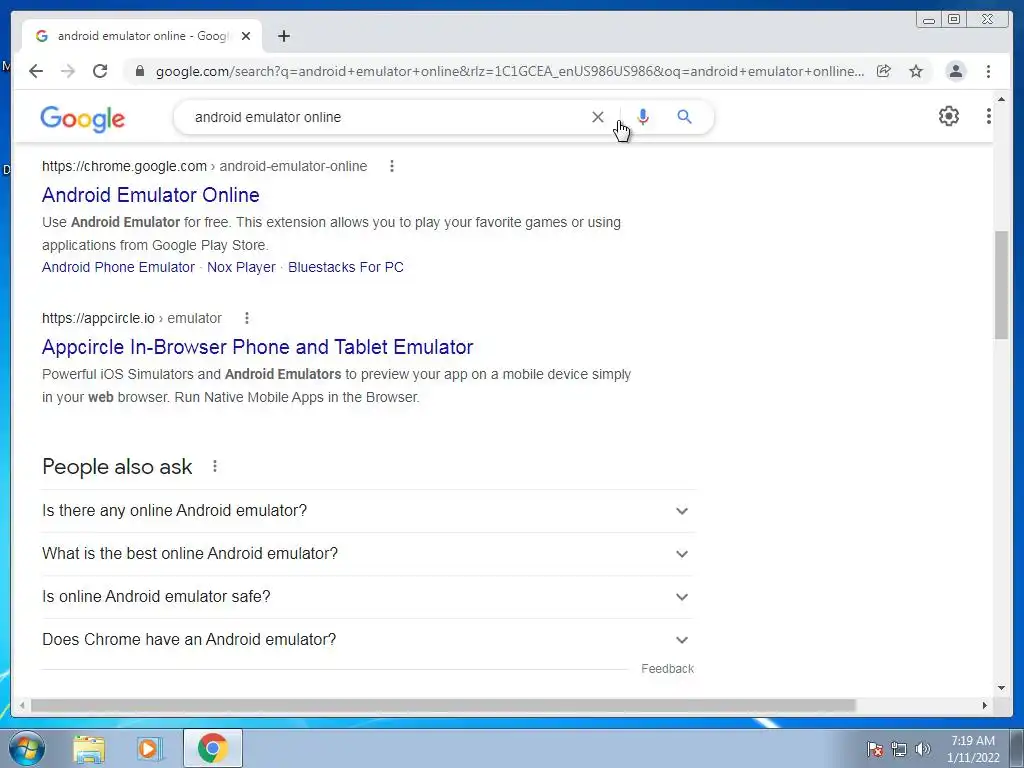Open the 'Android Emulator Online' result
Image resolution: width=1024 pixels, height=768 pixels.
tap(151, 195)
